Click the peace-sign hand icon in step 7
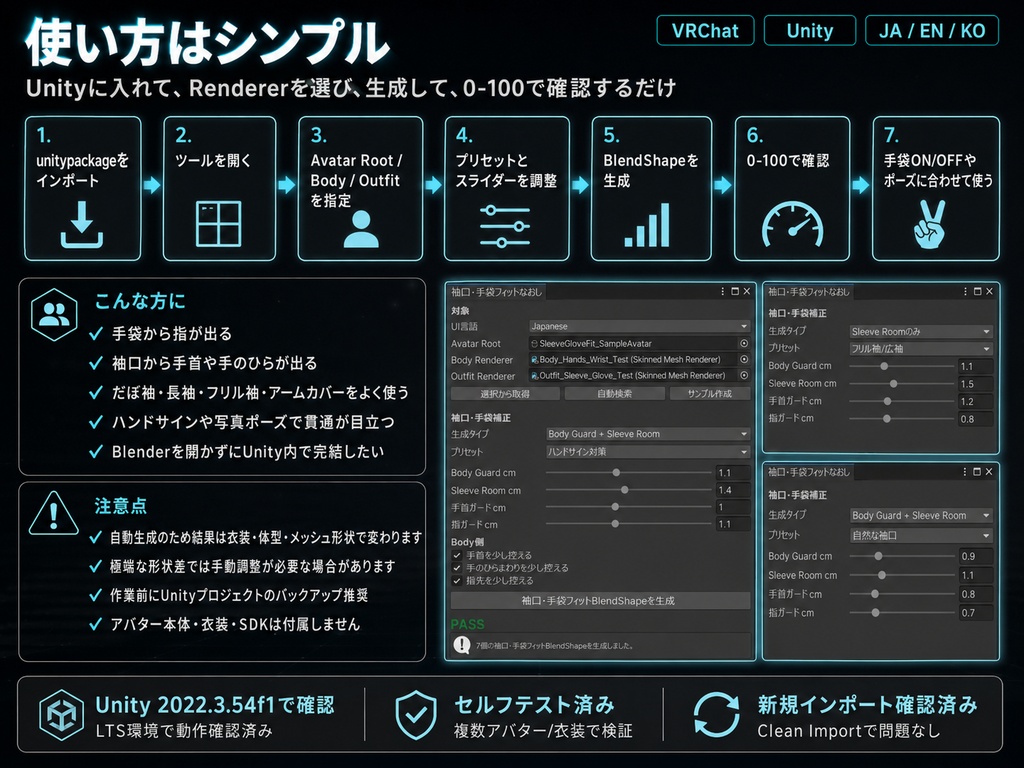1024x768 pixels. click(x=930, y=224)
